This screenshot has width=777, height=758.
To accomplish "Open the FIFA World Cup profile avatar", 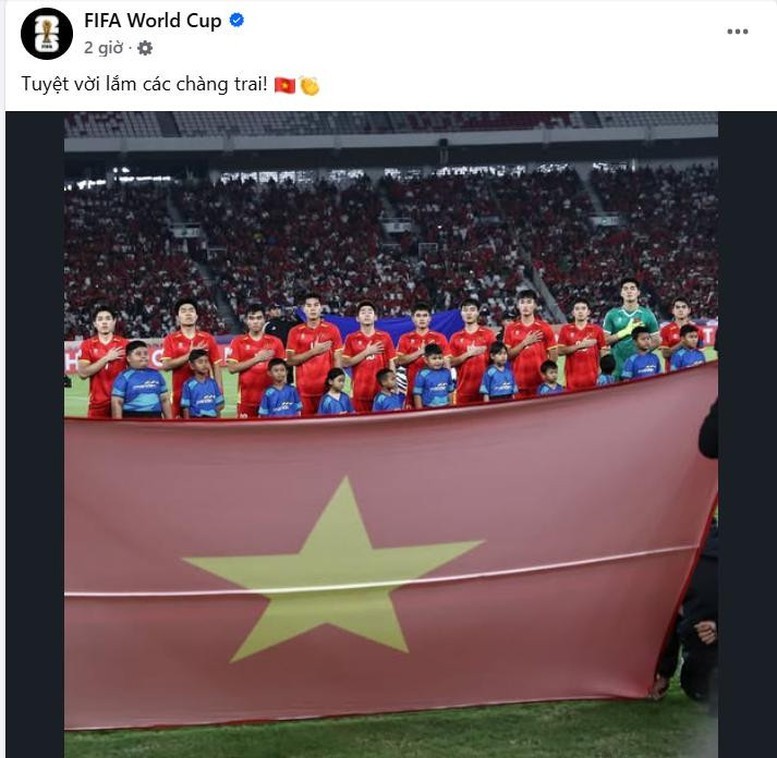I will (x=47, y=34).
